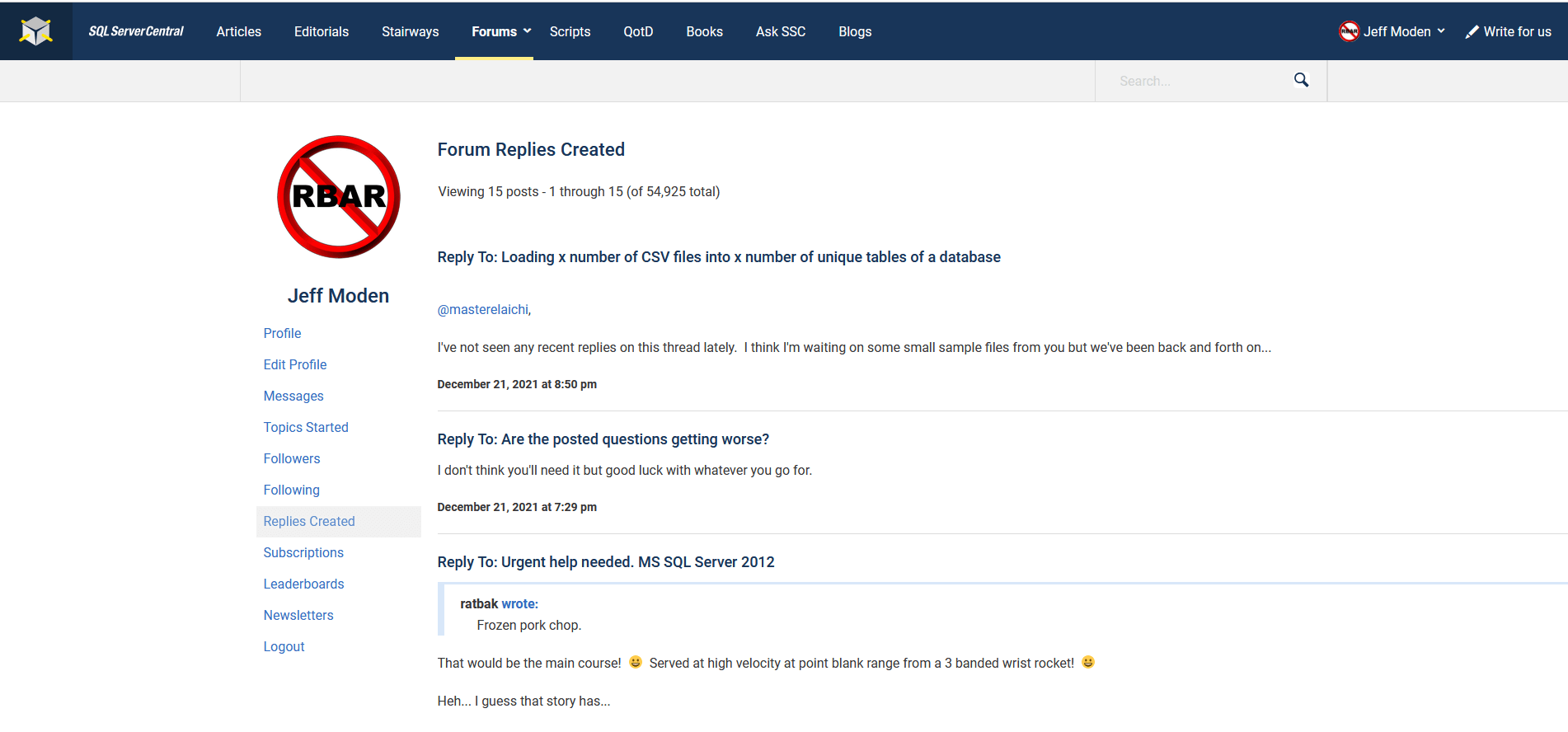Click the small RBAR avatar in header
Viewport: 1568px width, 732px height.
click(x=1349, y=31)
